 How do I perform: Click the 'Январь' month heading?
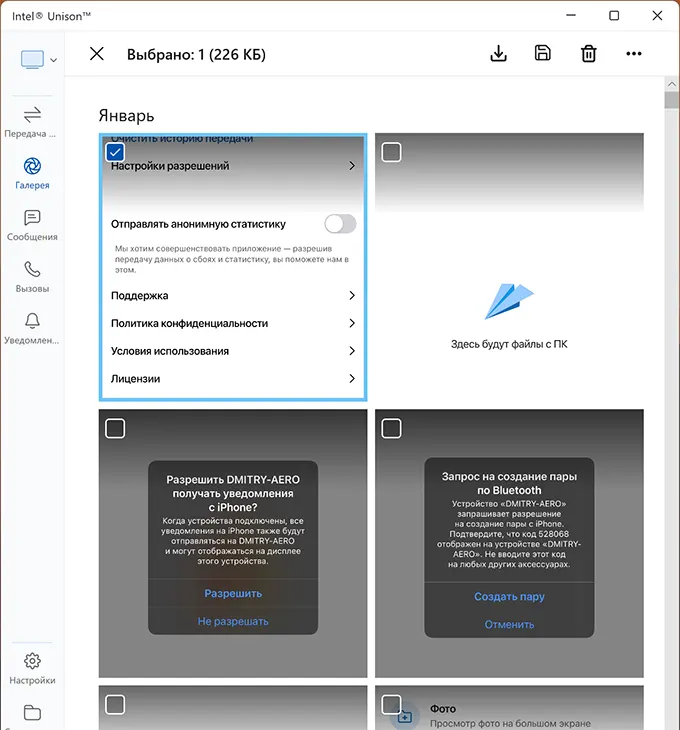126,115
